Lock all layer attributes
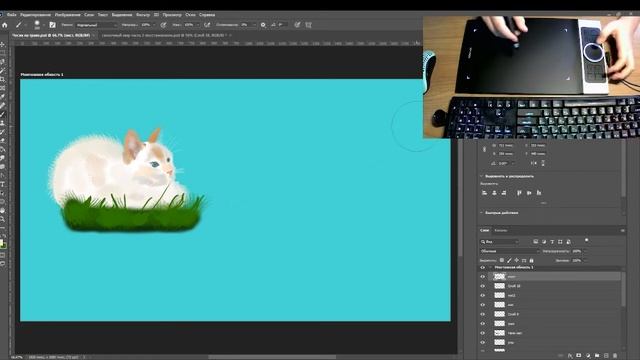Image resolution: width=640 pixels, height=360 pixels. (x=531, y=260)
